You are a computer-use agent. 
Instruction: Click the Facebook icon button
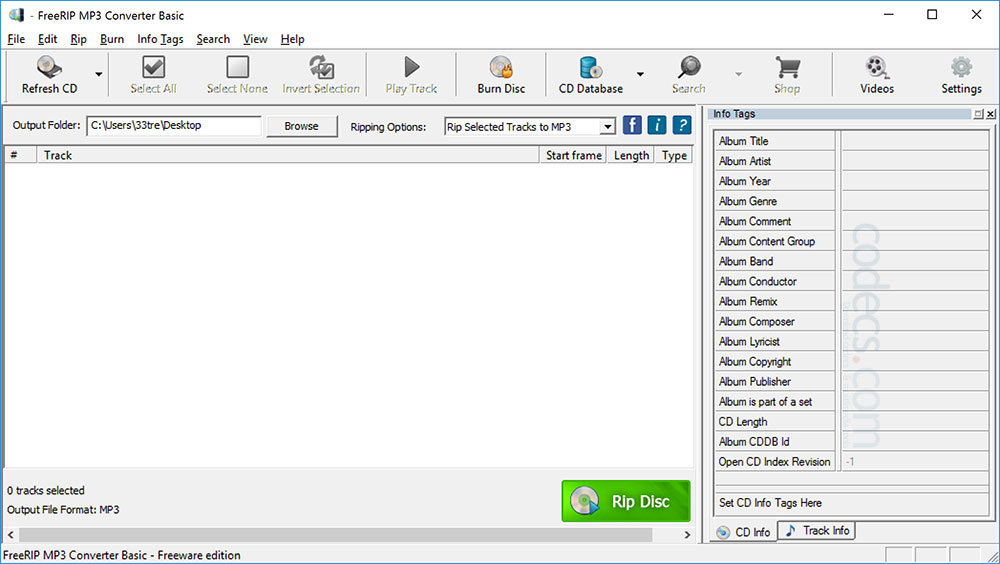pos(632,125)
